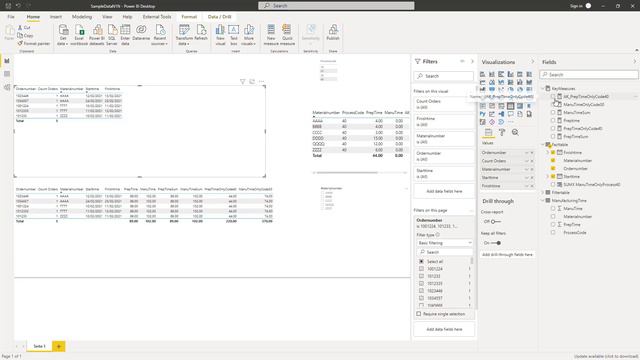The width and height of the screenshot is (640, 360).
Task: Cut the selected item
Action: click(x=24, y=27)
